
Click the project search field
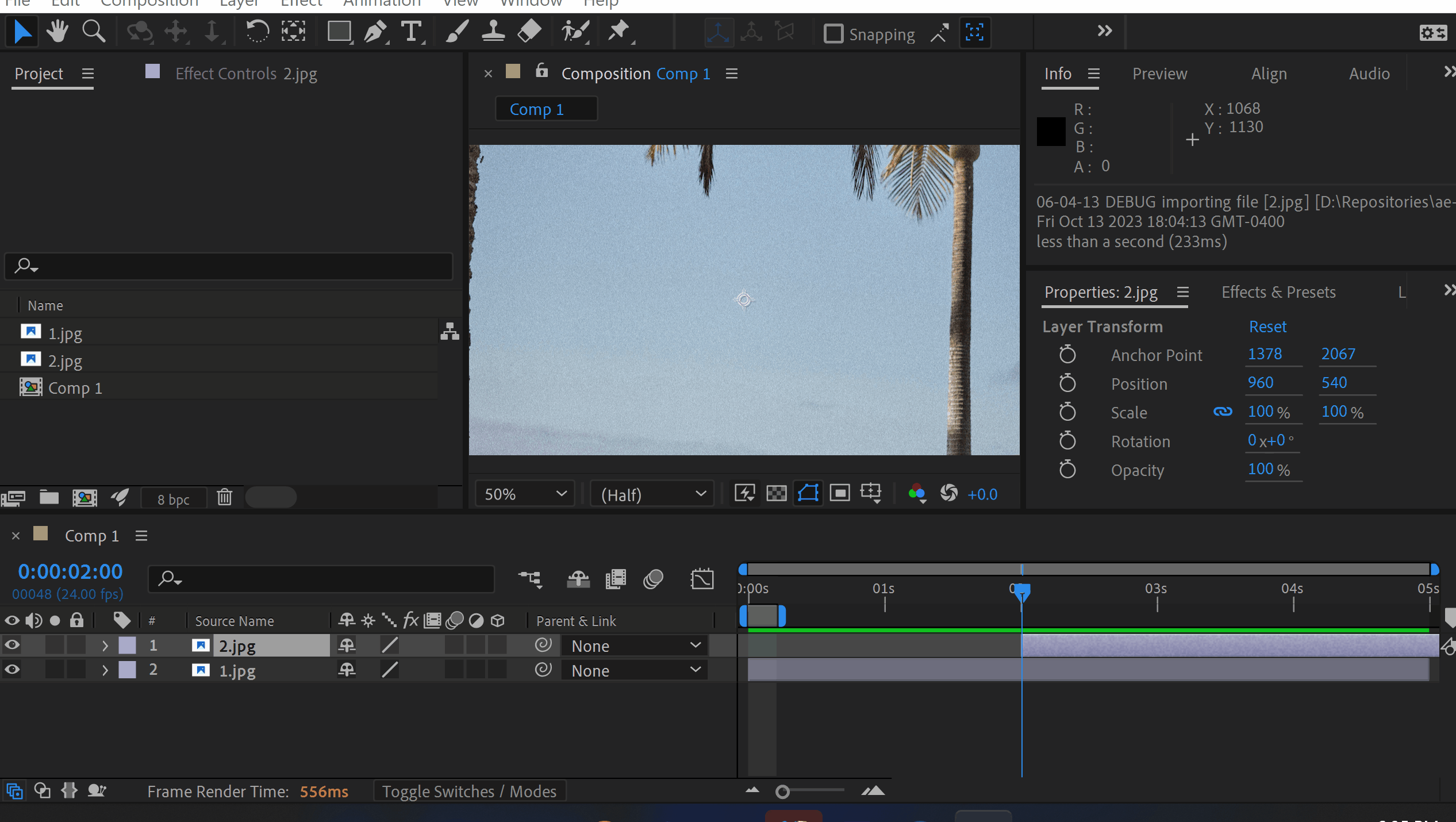pyautogui.click(x=230, y=266)
